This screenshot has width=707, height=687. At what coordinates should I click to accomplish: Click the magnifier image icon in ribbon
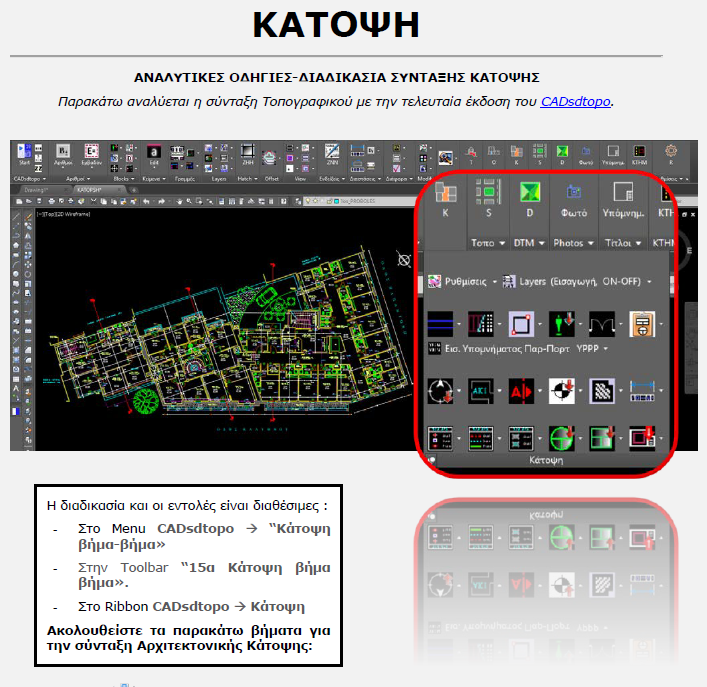[x=445, y=158]
